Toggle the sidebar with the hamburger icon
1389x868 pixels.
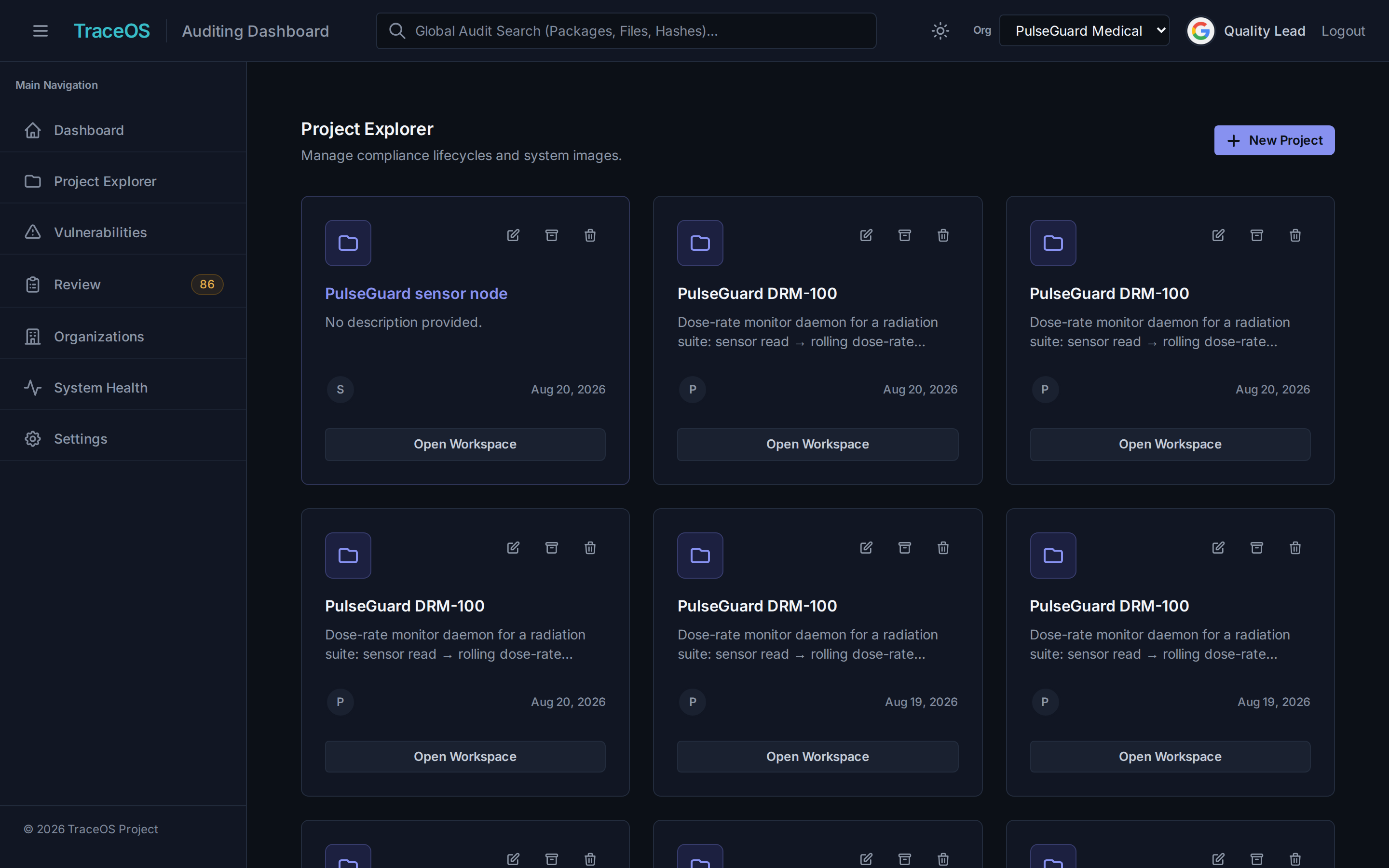[x=40, y=31]
